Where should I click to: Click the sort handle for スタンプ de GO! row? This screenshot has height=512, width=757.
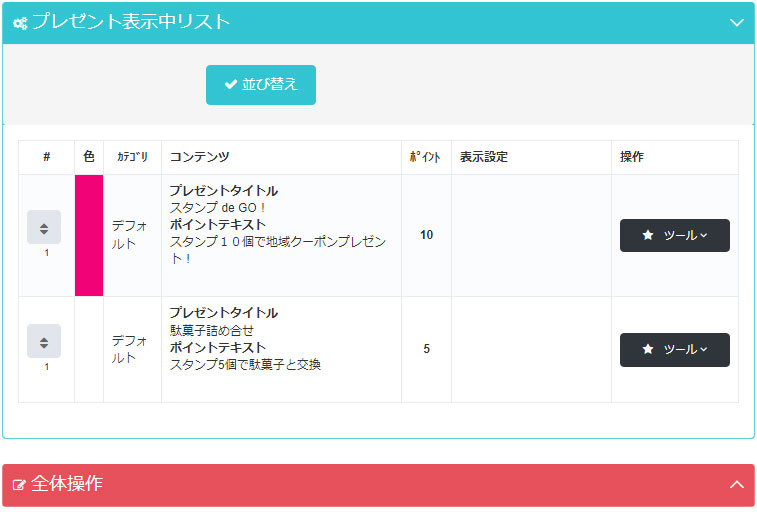(44, 228)
